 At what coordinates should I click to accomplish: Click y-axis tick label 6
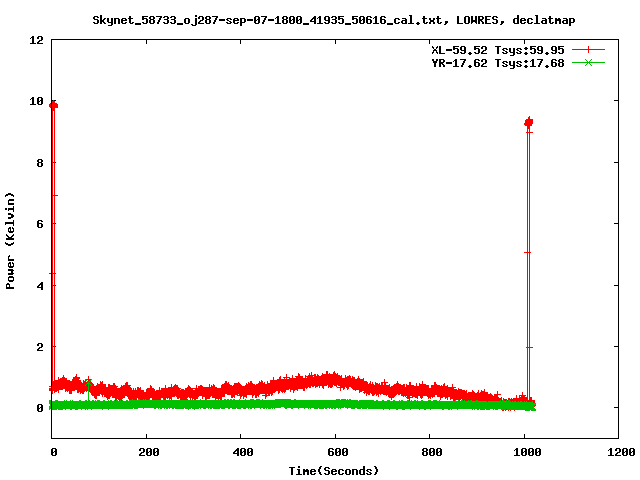[40, 224]
